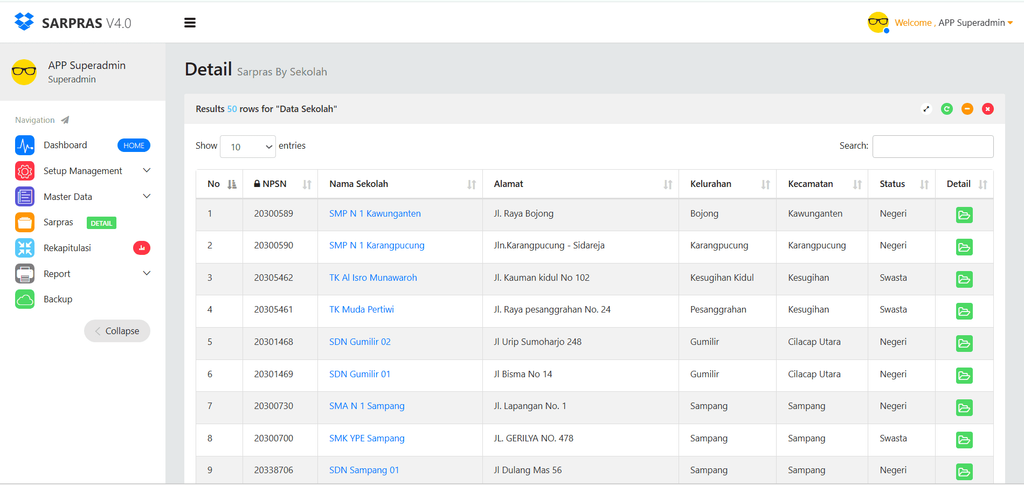Expand the Report menu chevron
This screenshot has width=1024, height=485.
coord(146,273)
